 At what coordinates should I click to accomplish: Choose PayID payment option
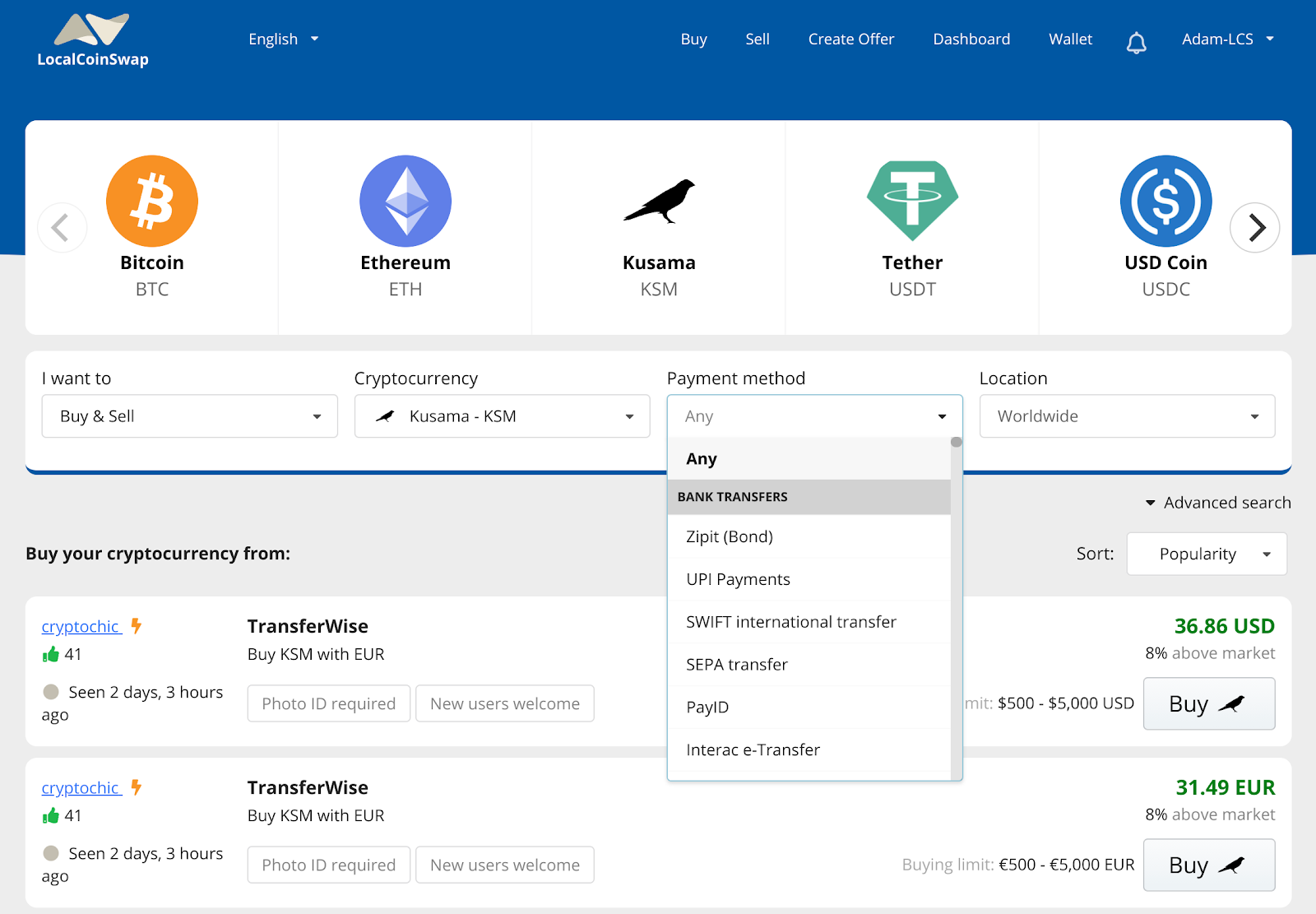pyautogui.click(x=809, y=708)
